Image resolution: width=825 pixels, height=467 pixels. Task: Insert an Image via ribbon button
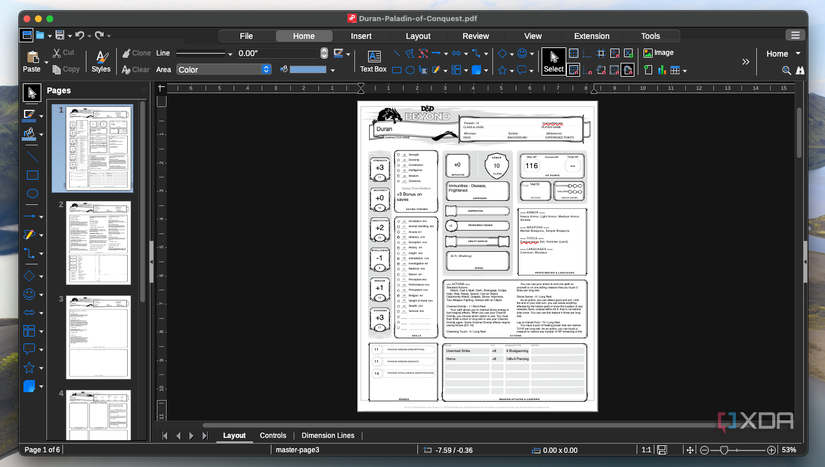(x=659, y=53)
